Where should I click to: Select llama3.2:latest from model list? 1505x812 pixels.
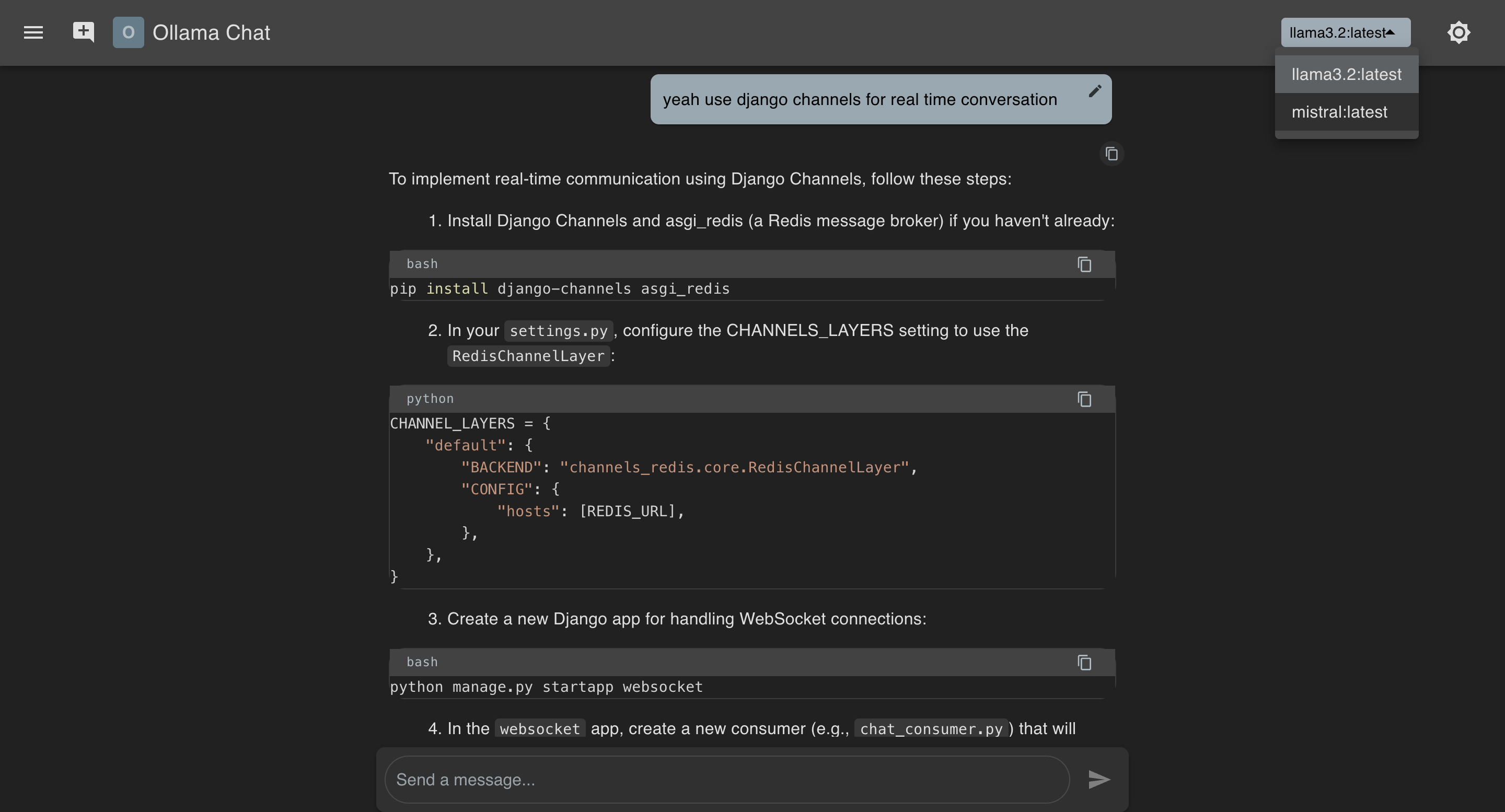tap(1346, 74)
